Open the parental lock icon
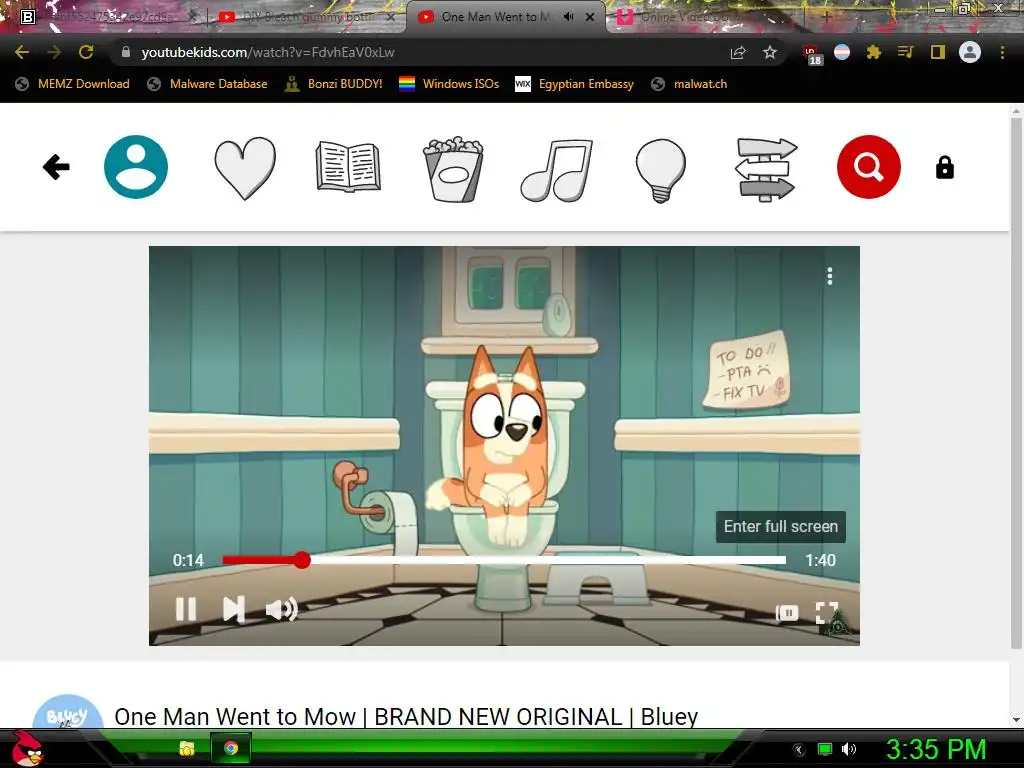The image size is (1024, 768). tap(944, 167)
